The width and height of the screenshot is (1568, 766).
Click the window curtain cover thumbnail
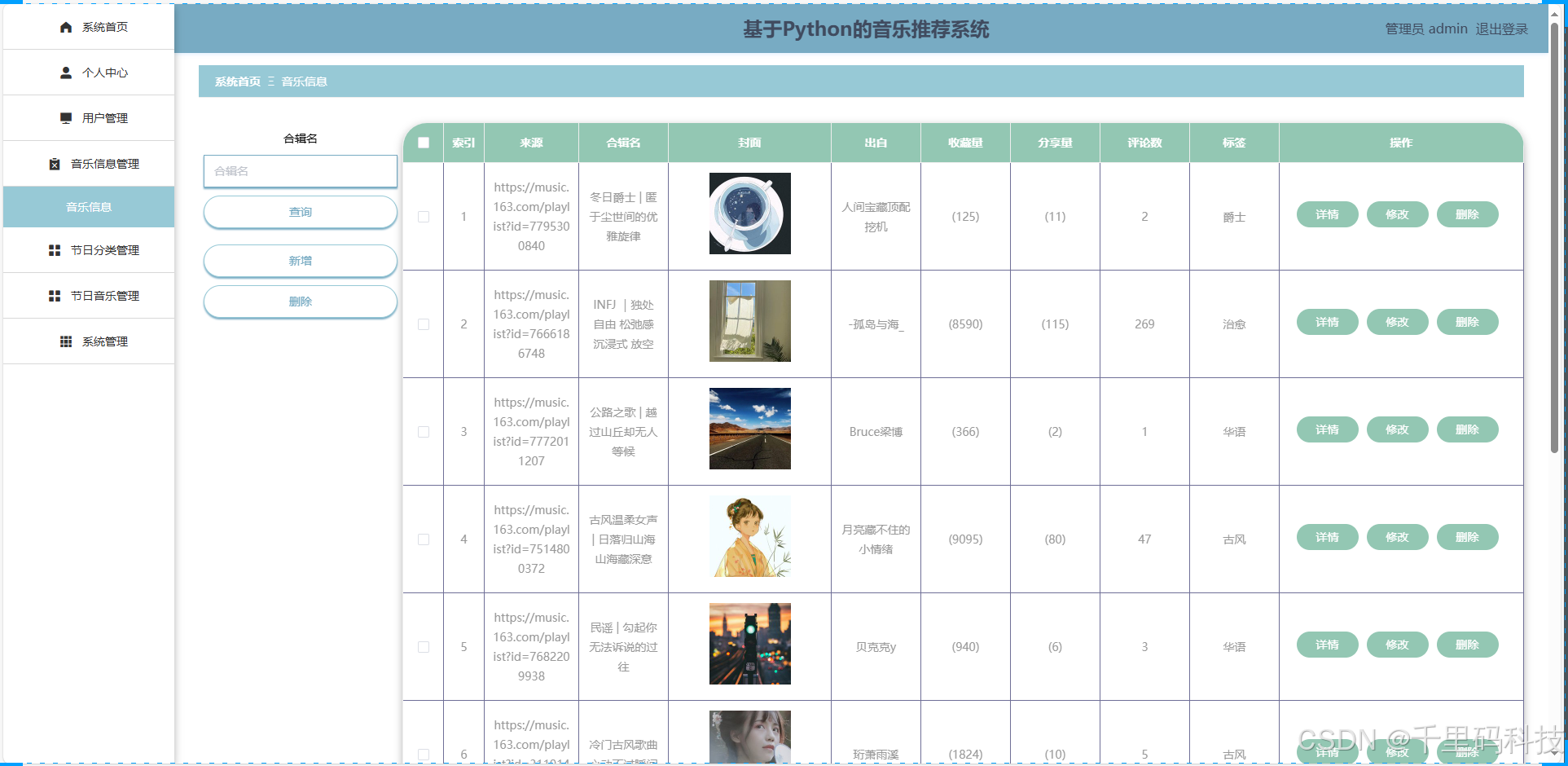750,321
